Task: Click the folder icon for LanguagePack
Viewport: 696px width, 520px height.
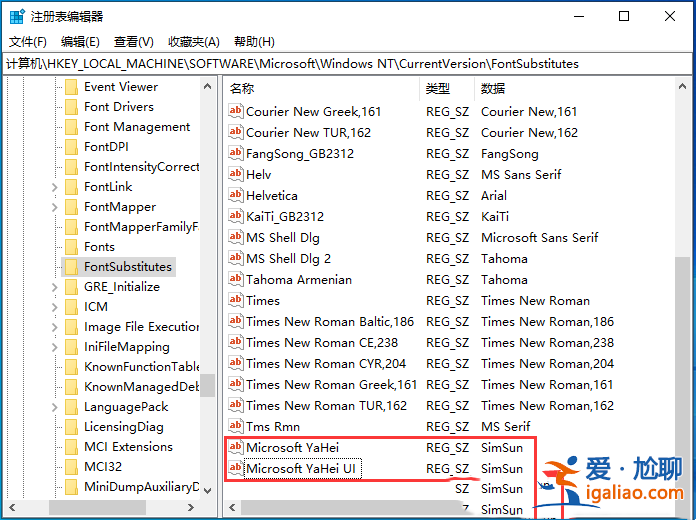Action: 71,407
